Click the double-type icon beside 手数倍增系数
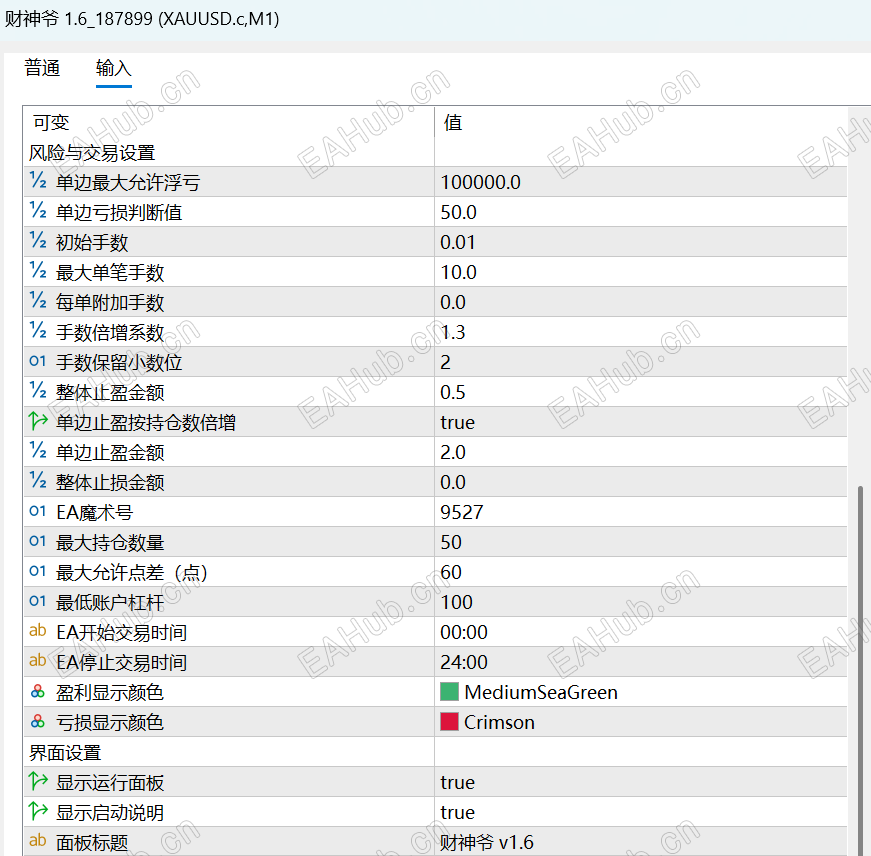Viewport: 871px width, 856px height. pos(38,331)
